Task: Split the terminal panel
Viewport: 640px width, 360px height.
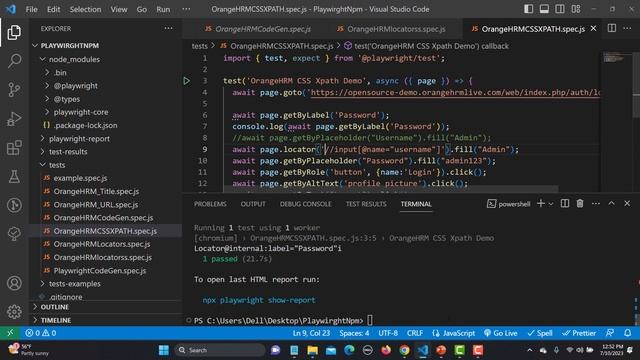Action: [x=564, y=203]
